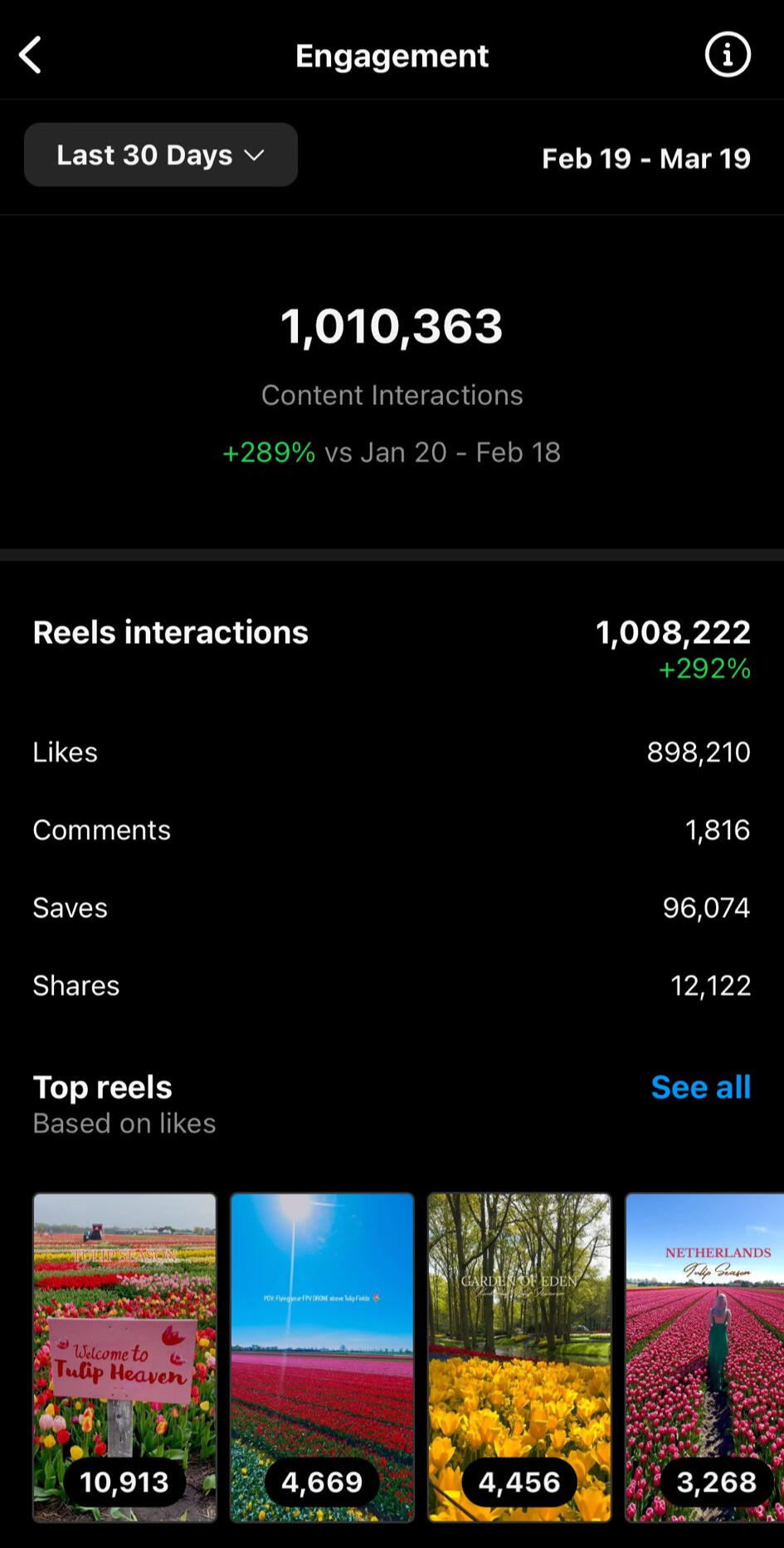Click the See all link
The height and width of the screenshot is (1548, 784).
pos(700,1087)
